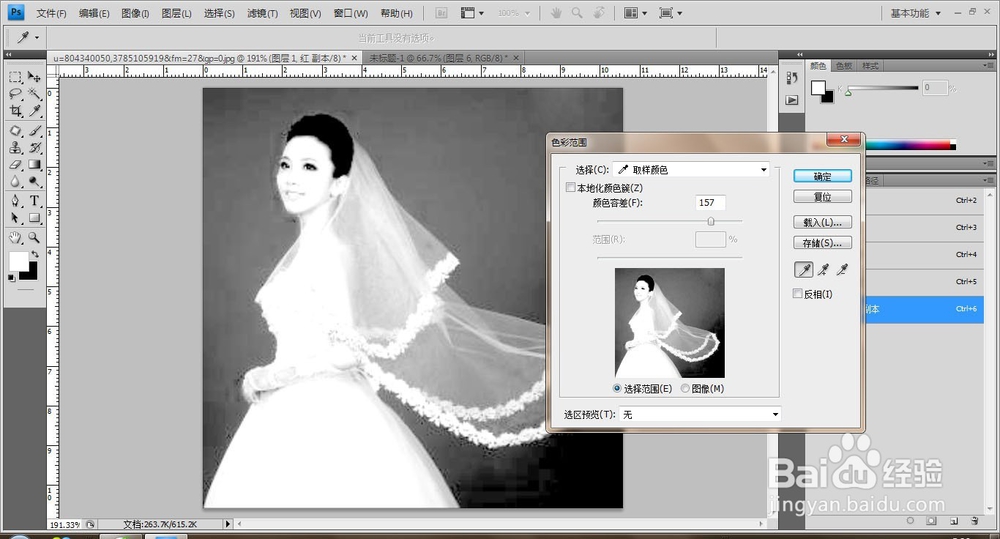The width and height of the screenshot is (1000, 539).
Task: Select the Dodge tool
Action: [x=34, y=182]
